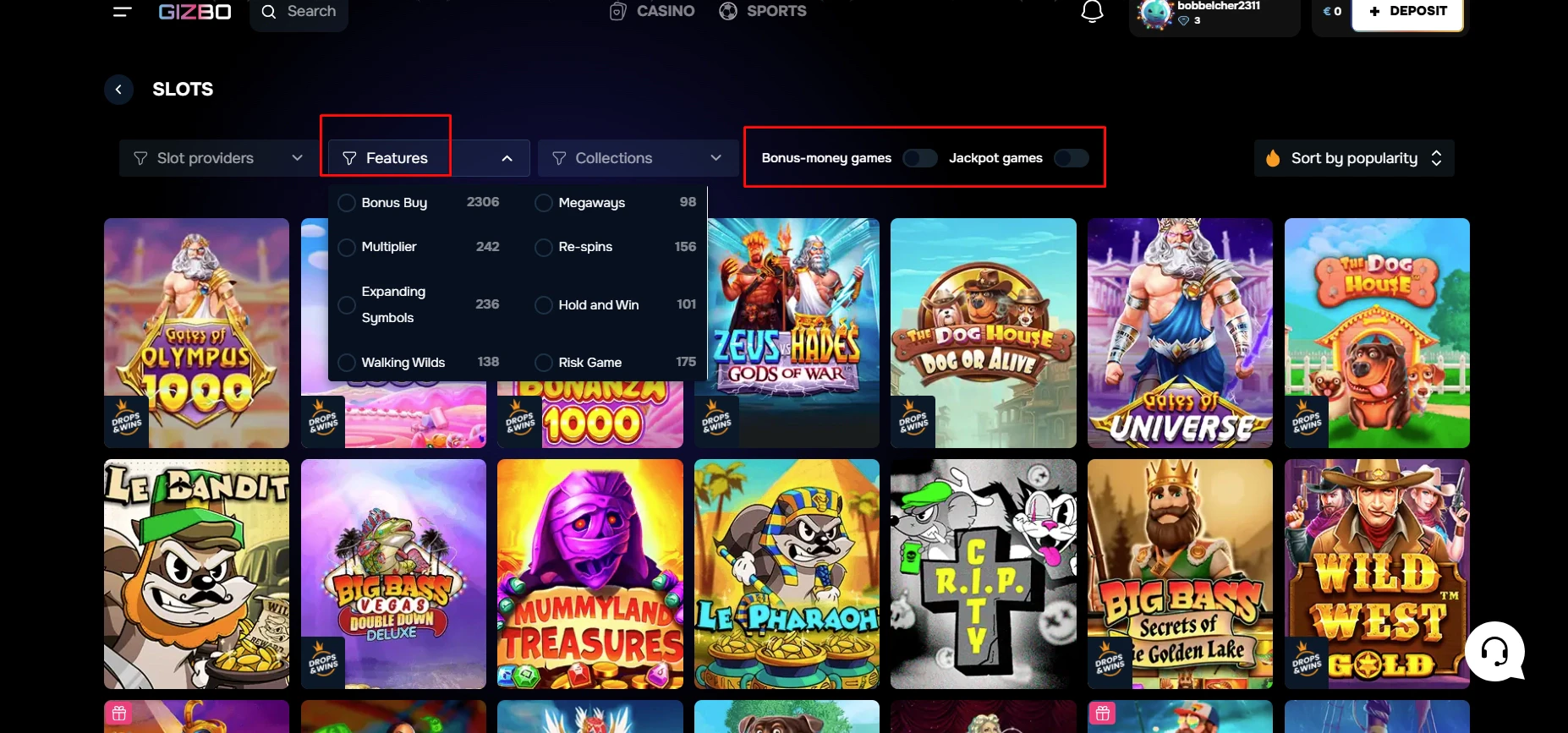Toggle Bonus-money games switch
This screenshot has height=733, width=1568.
[919, 158]
